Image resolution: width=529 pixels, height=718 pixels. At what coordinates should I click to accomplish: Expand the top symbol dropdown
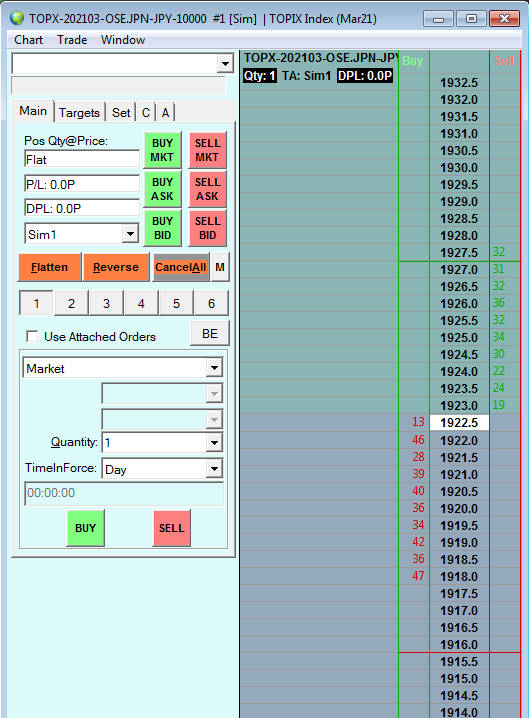[225, 64]
